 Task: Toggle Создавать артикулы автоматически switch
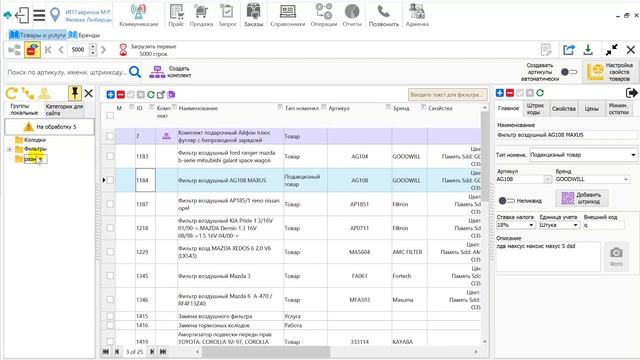(x=569, y=72)
